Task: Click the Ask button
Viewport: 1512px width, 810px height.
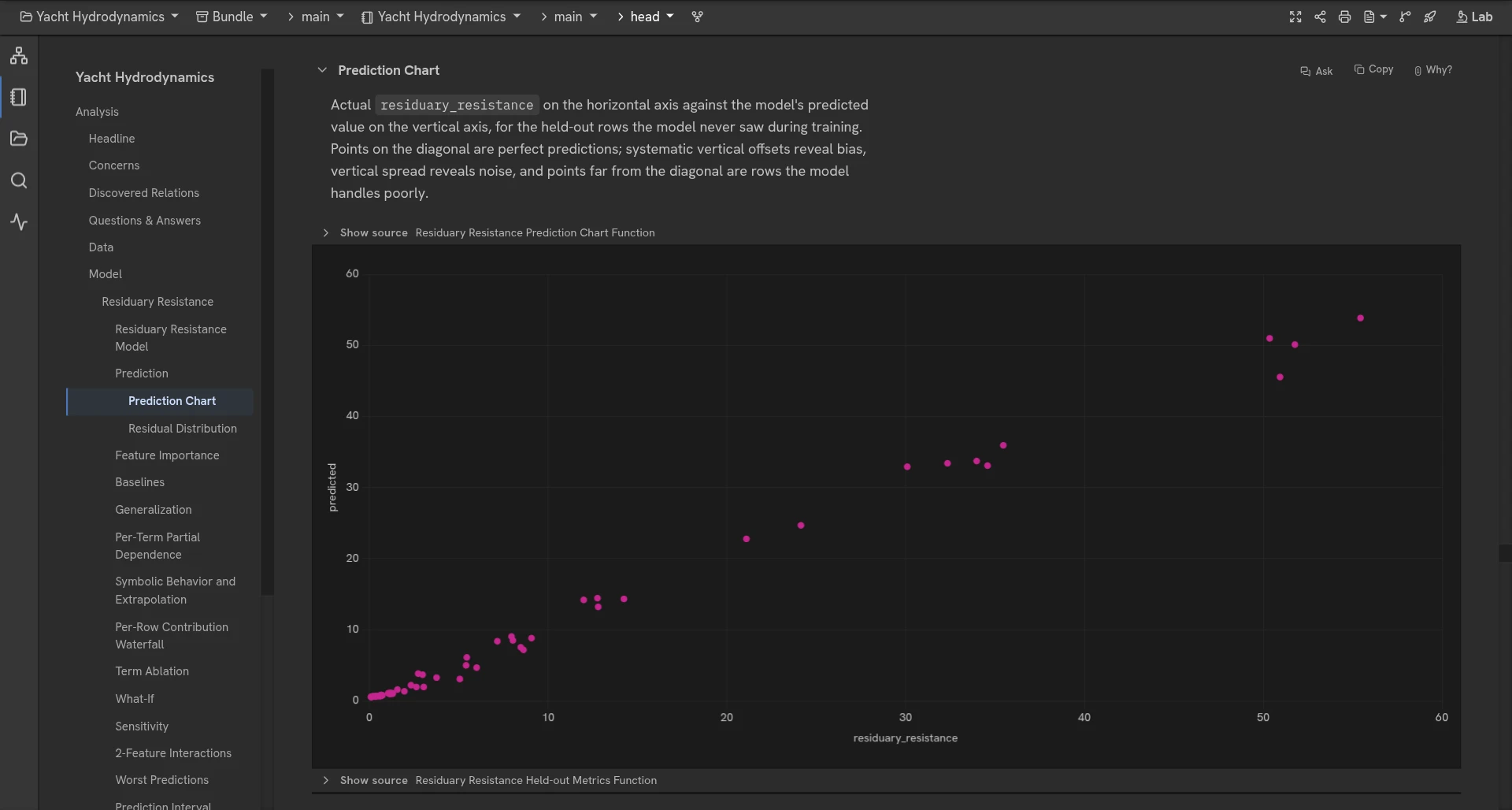Action: (1316, 71)
